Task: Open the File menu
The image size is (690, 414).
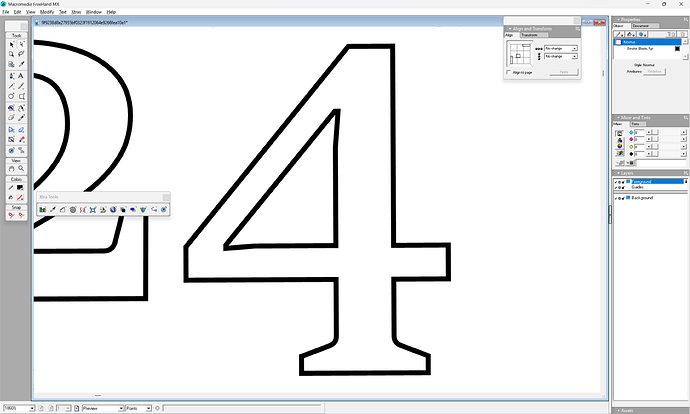Action: pyautogui.click(x=6, y=12)
